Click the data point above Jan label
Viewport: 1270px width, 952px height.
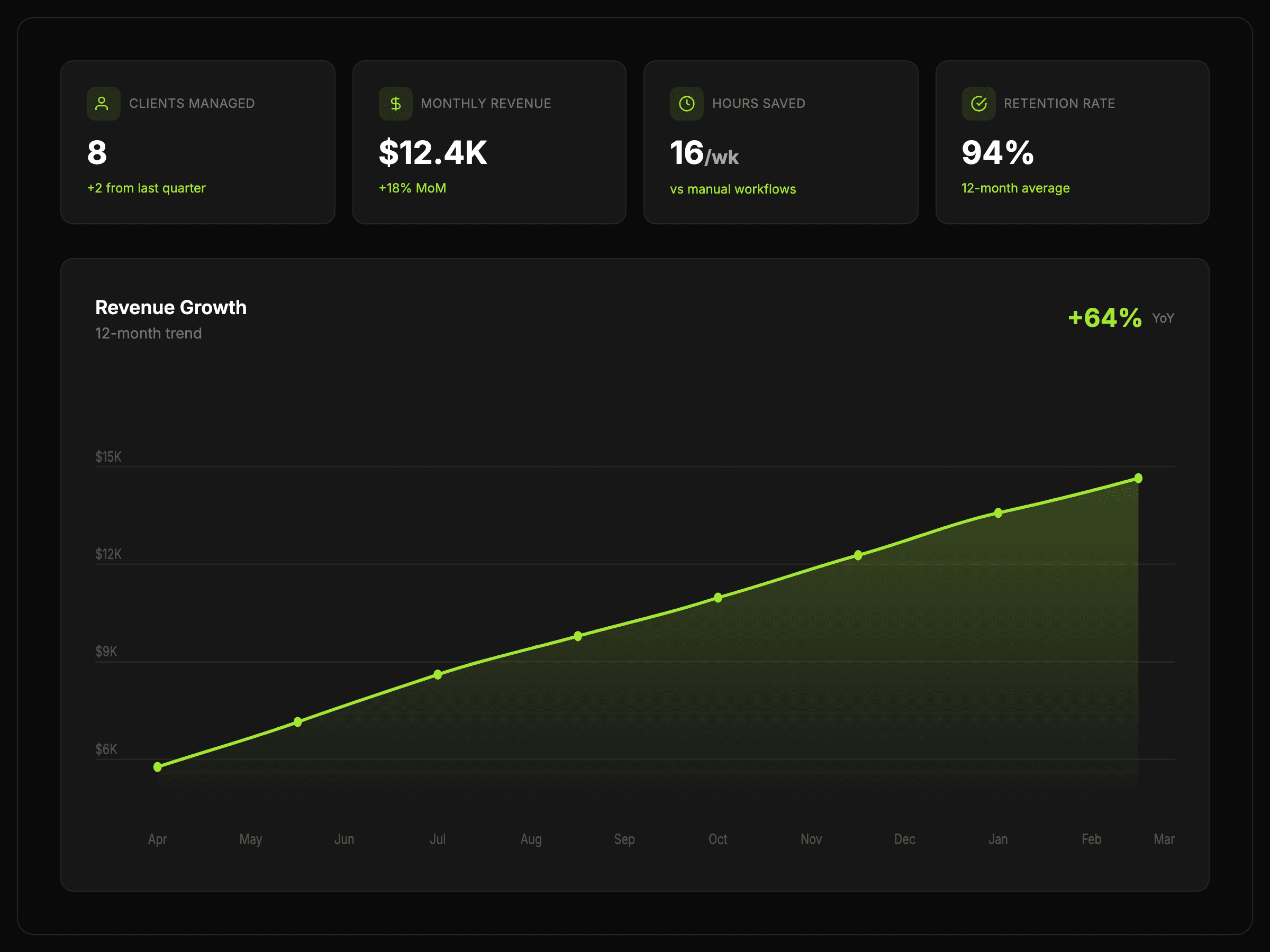(998, 513)
